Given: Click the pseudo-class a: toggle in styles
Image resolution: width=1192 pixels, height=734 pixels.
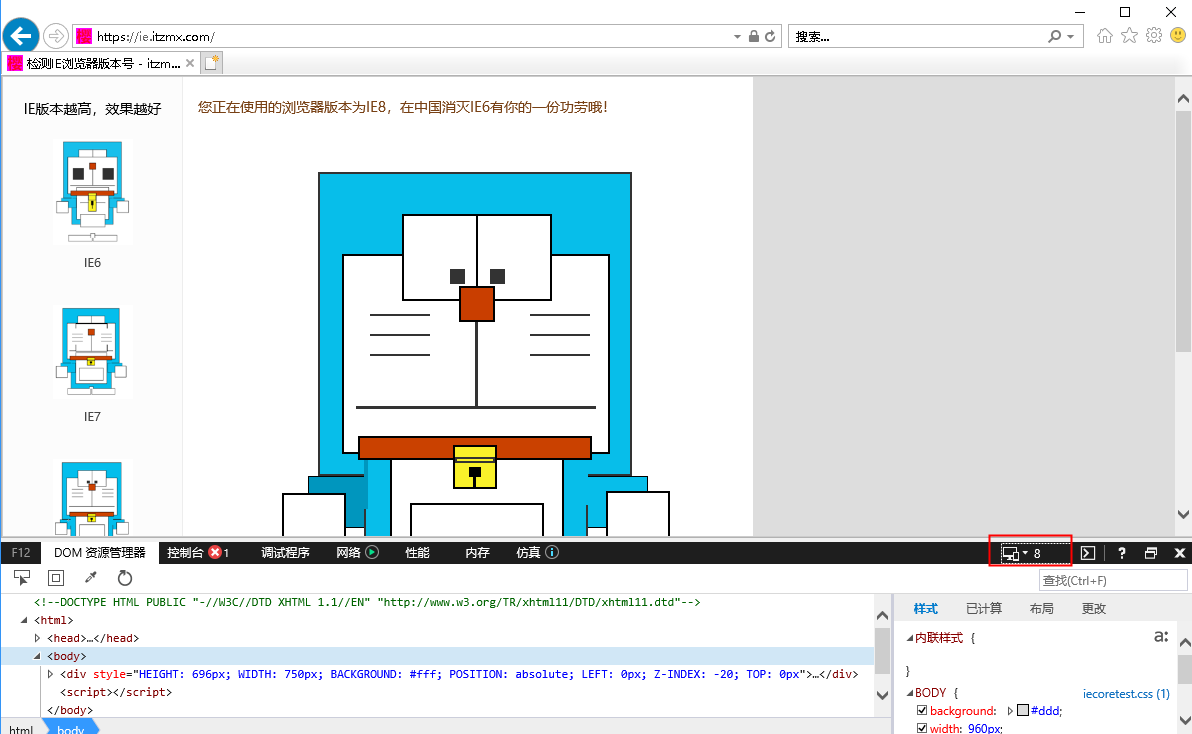Looking at the screenshot, I should click(1161, 637).
